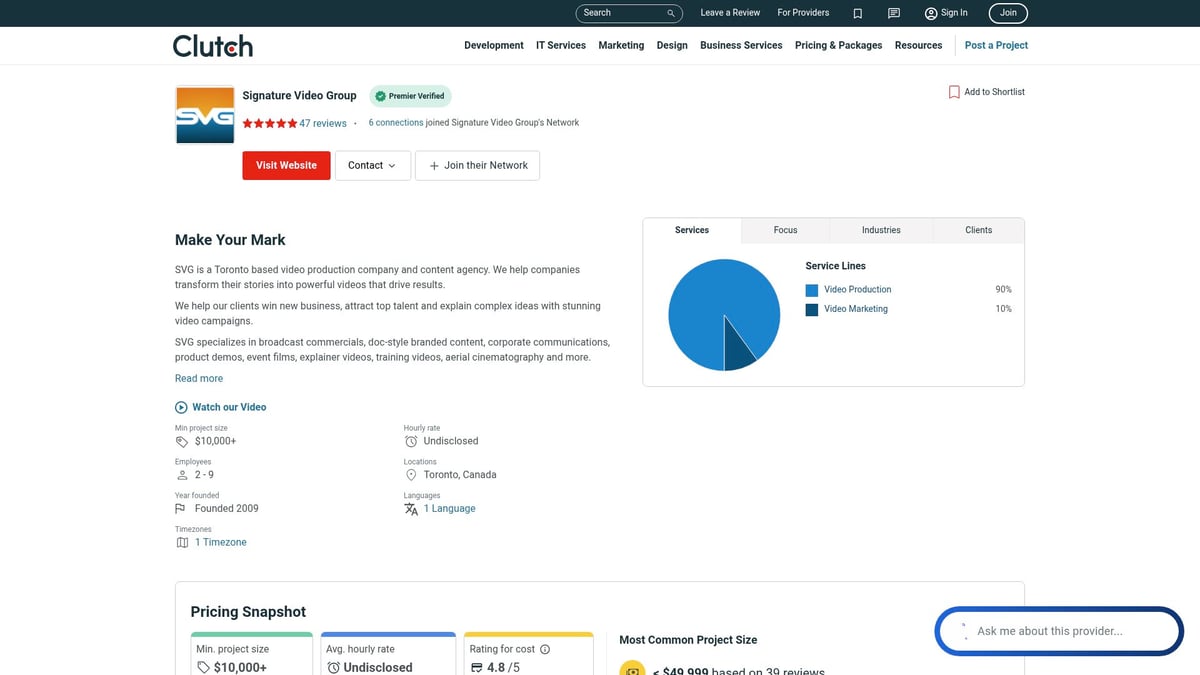
Task: Switch to the Industries tab
Action: [881, 230]
